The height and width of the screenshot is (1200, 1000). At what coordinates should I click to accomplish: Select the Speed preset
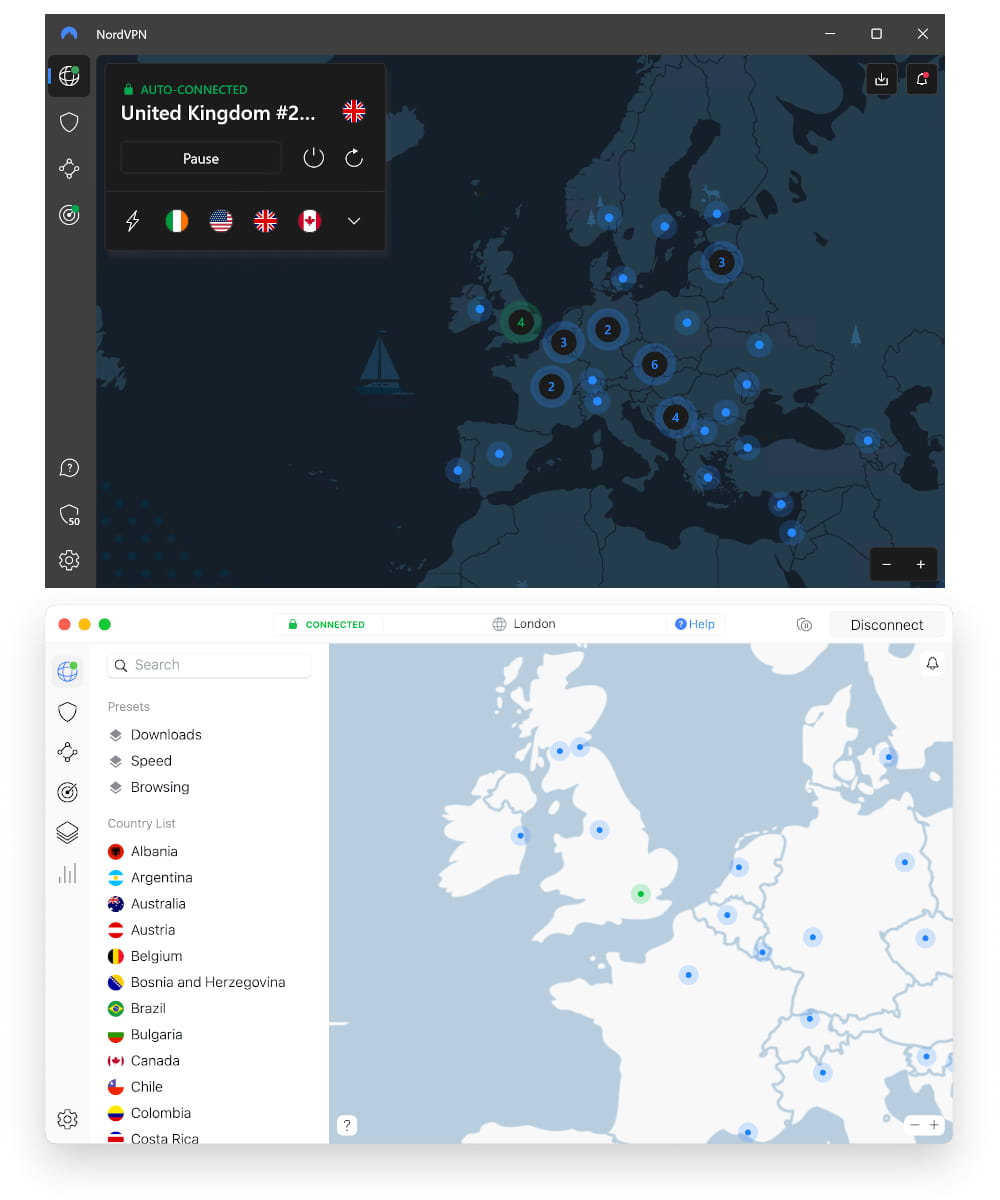(x=140, y=761)
